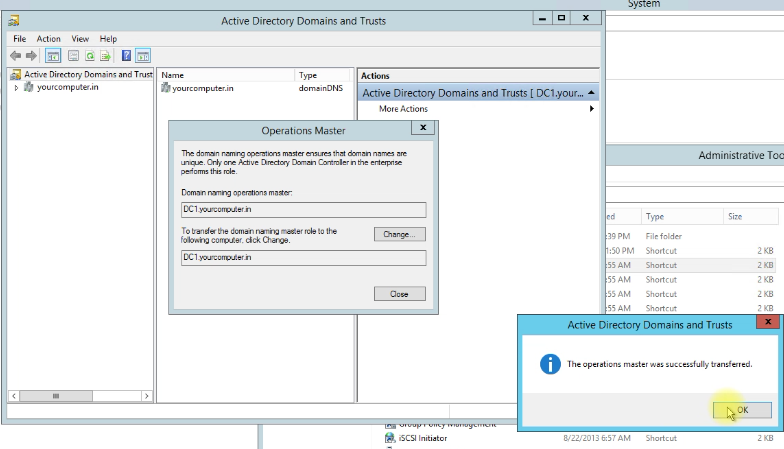The height and width of the screenshot is (449, 784).
Task: Click the Back arrow toolbar icon
Action: pos(16,56)
